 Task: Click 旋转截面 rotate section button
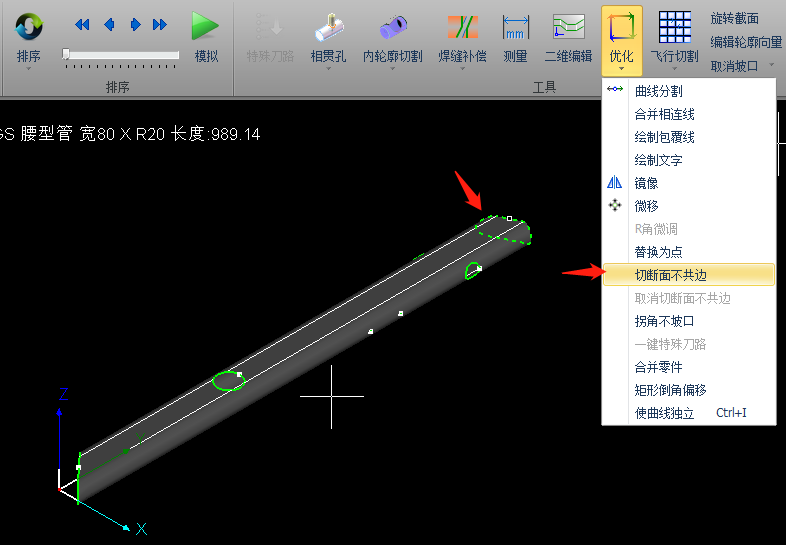point(734,18)
